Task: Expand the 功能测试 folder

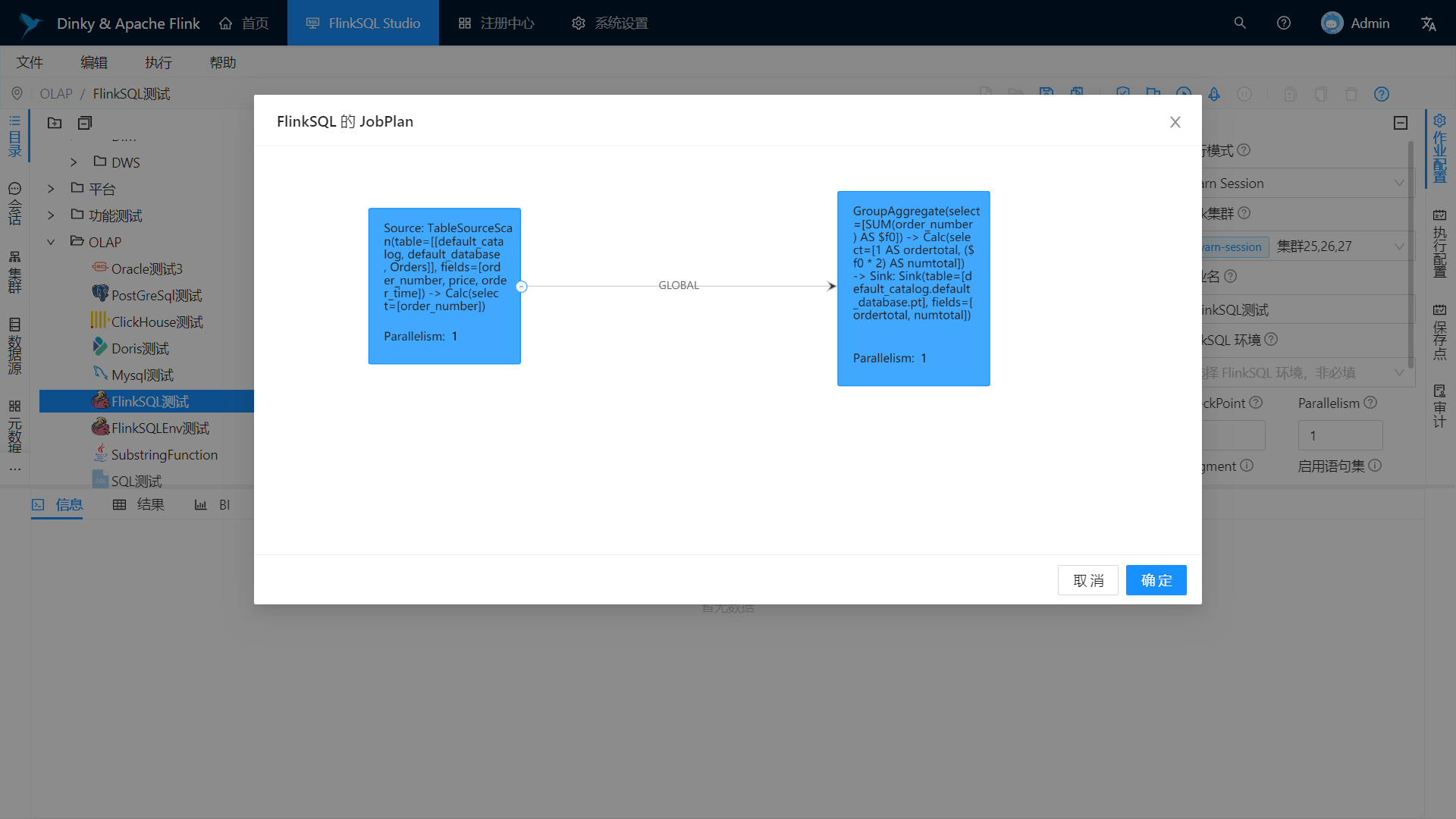Action: tap(51, 215)
